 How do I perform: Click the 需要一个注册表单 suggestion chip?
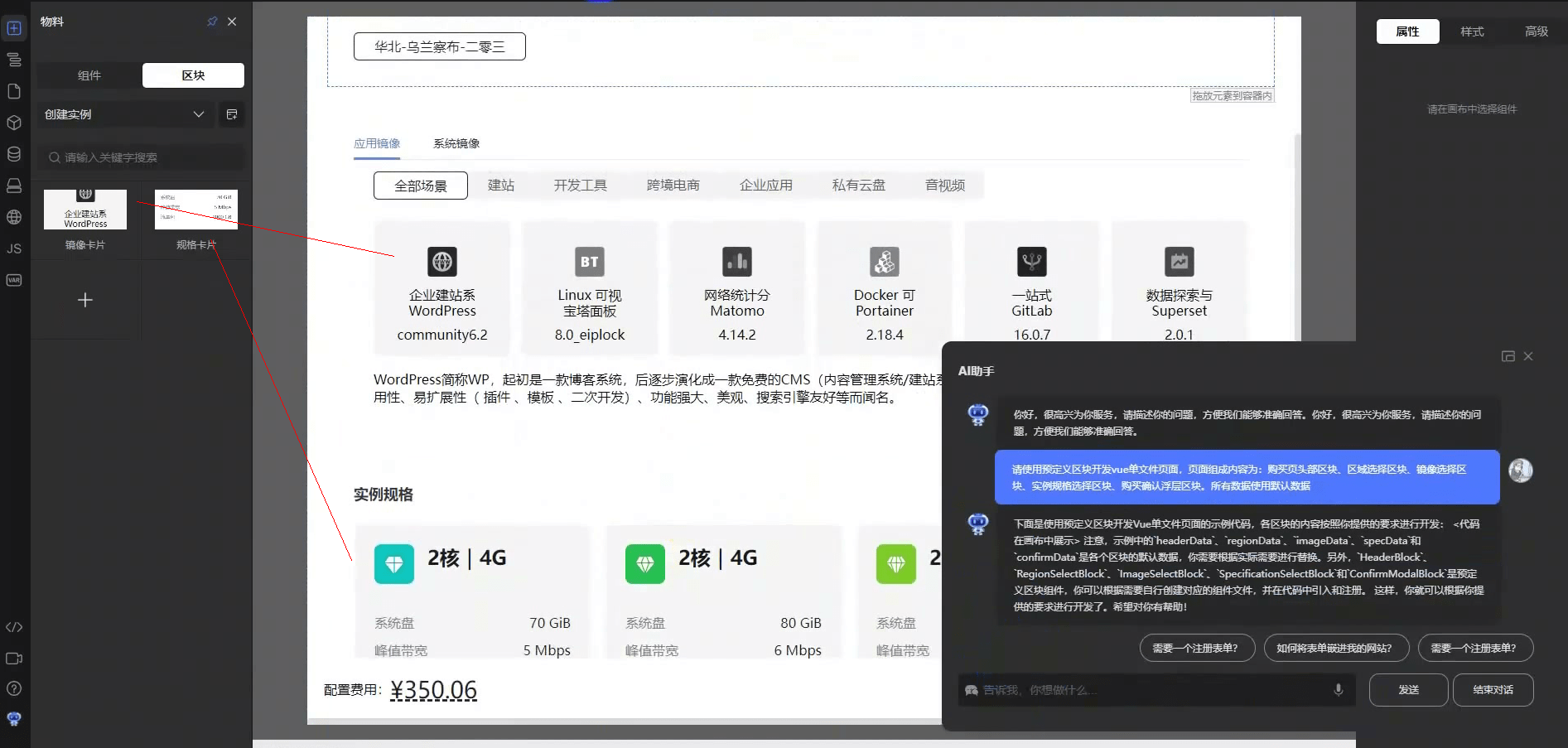click(1197, 648)
